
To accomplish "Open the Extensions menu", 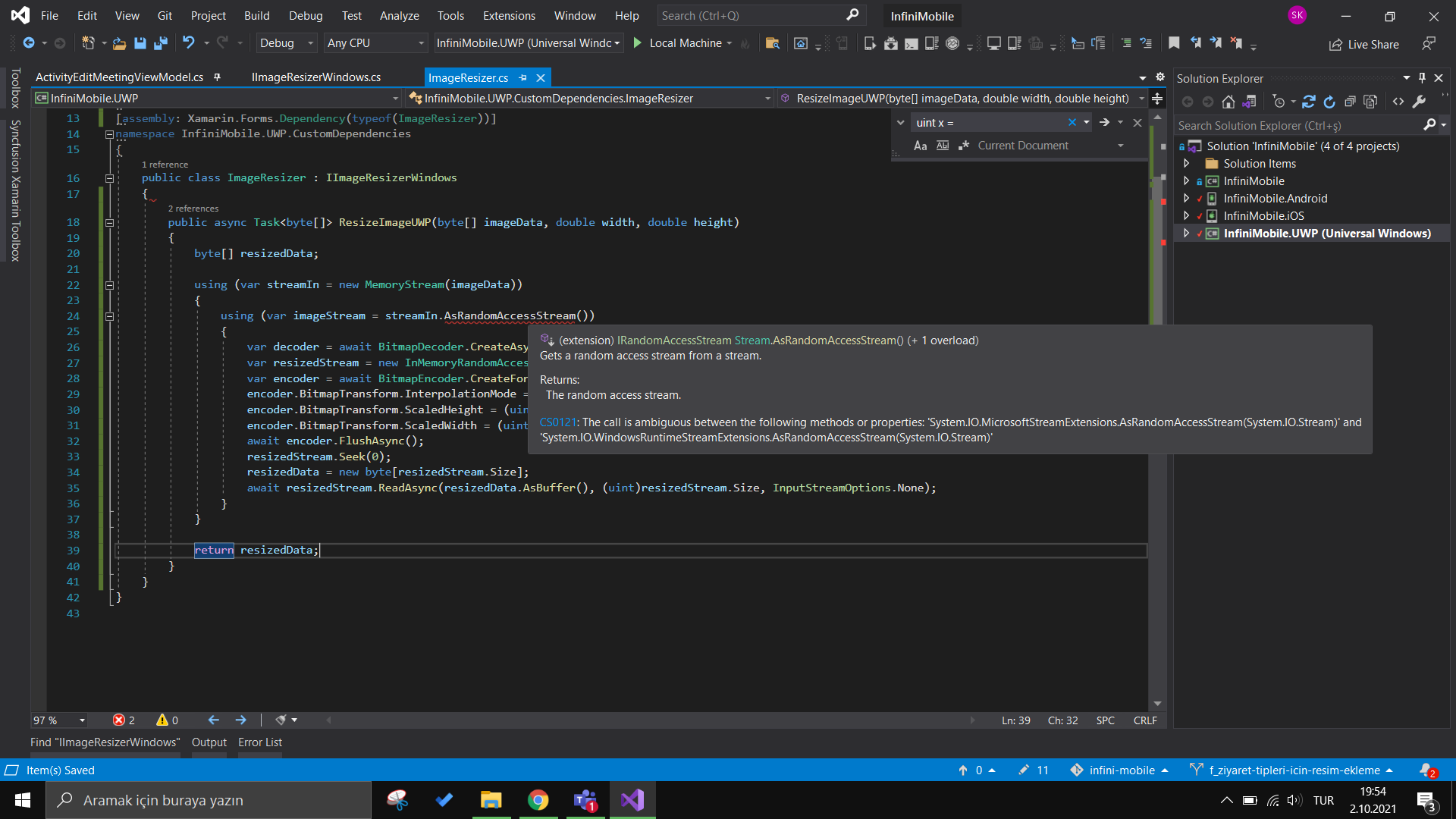I will click(509, 15).
